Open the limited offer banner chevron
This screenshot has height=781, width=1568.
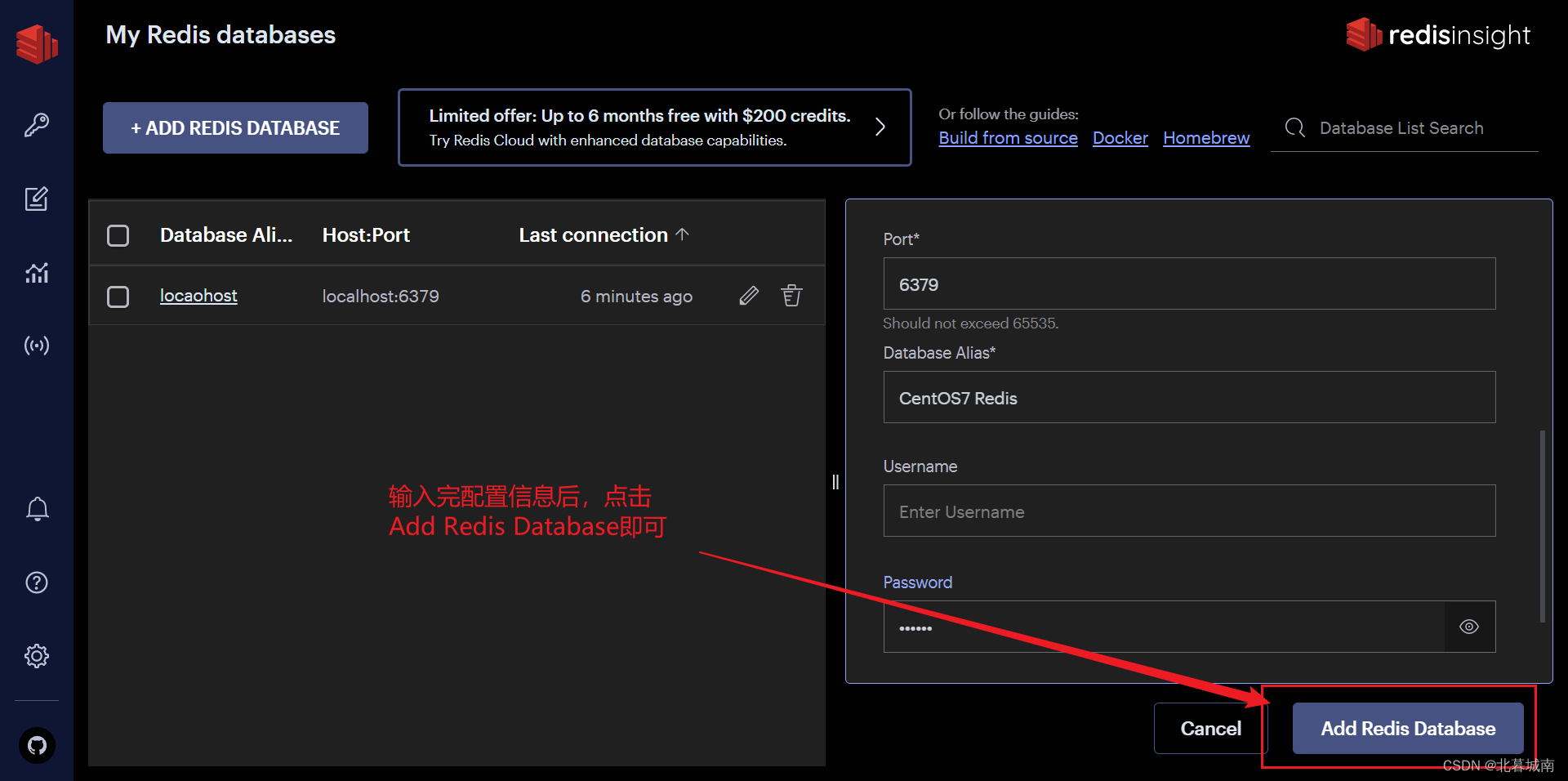point(880,127)
